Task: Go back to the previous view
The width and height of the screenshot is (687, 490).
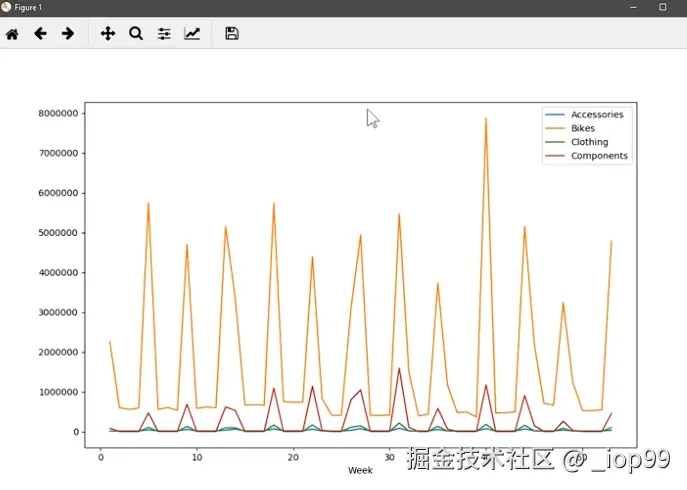Action: coord(40,33)
